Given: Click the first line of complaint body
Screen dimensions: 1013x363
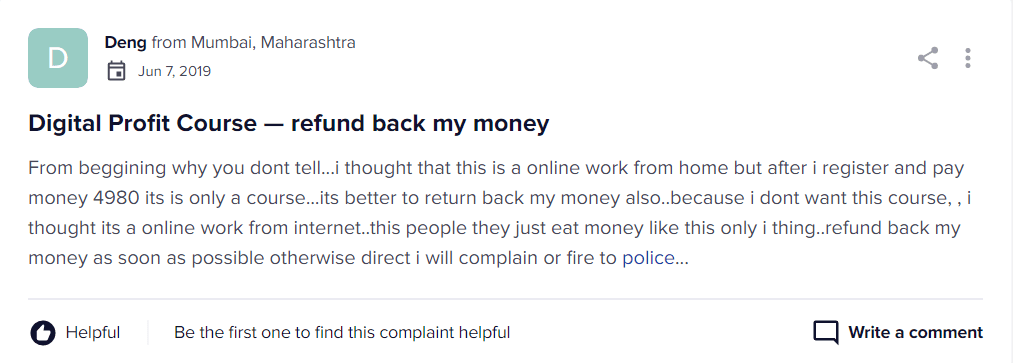Looking at the screenshot, I should (x=496, y=169).
